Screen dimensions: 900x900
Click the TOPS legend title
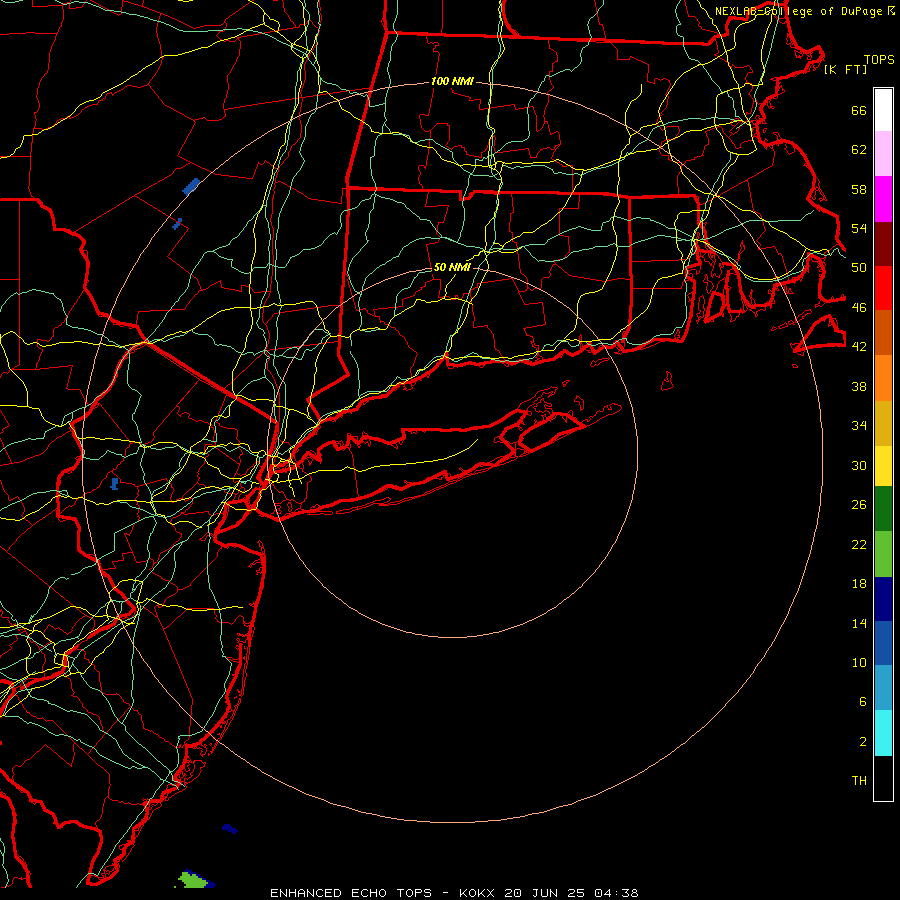click(879, 59)
